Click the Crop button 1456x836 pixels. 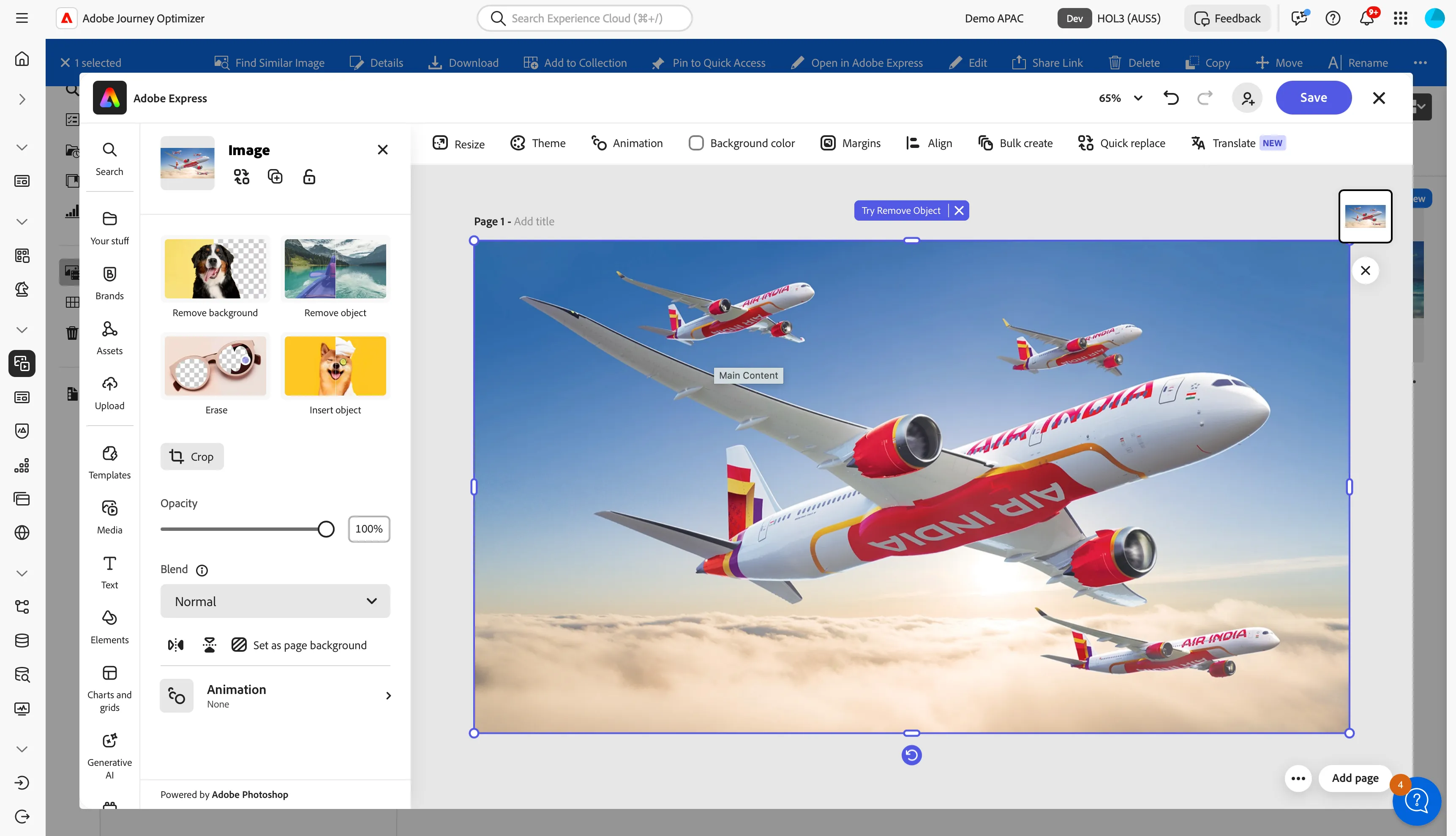[192, 456]
